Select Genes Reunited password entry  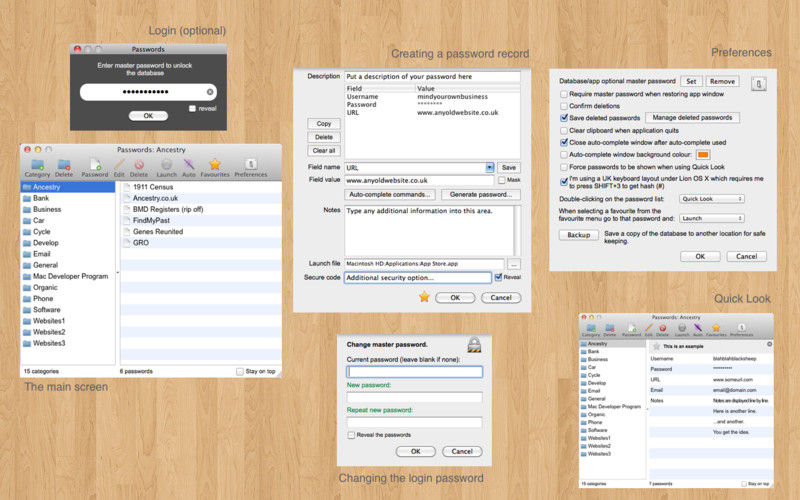click(x=201, y=232)
